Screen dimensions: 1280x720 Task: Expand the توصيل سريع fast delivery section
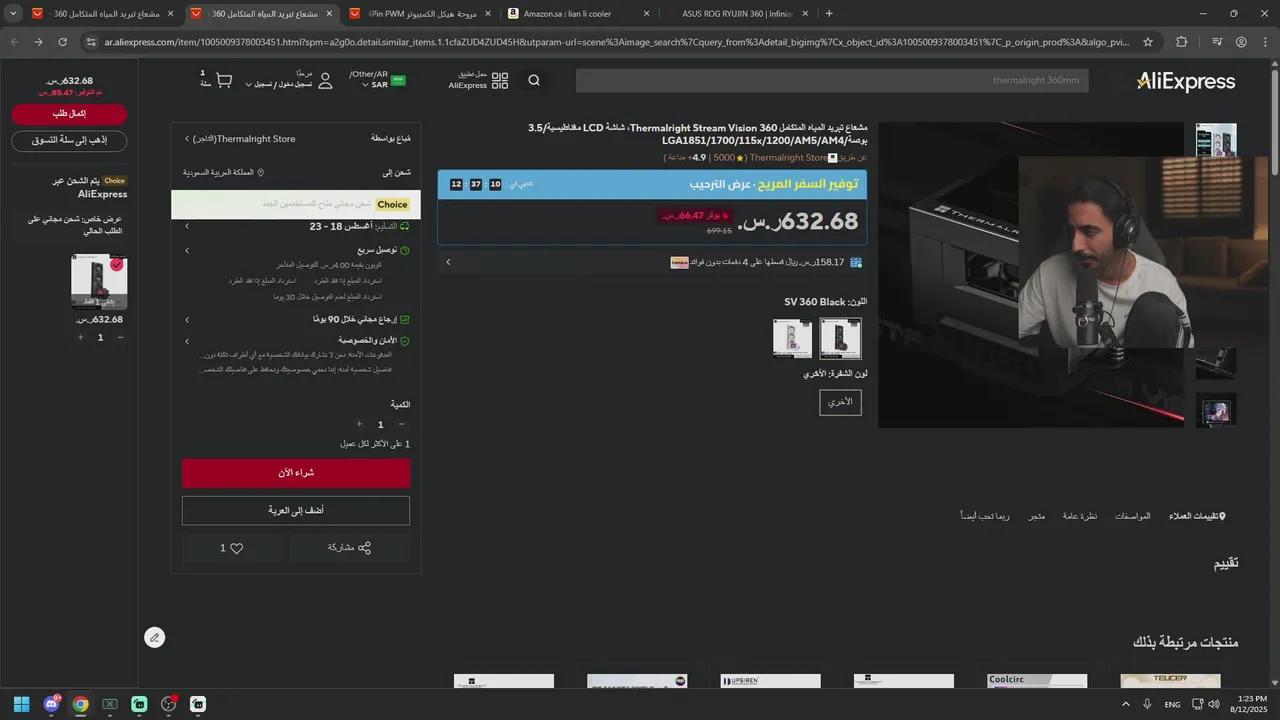187,250
